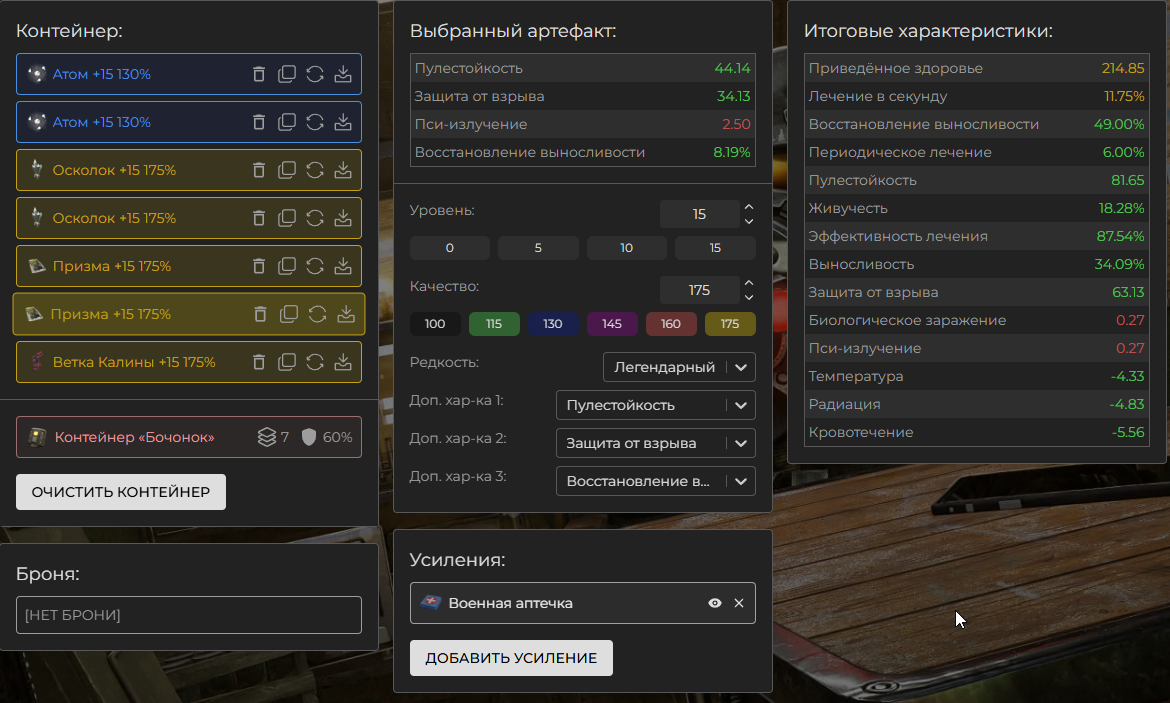This screenshot has width=1170, height=703.
Task: Select quality 100 grey swatch
Action: (x=435, y=324)
